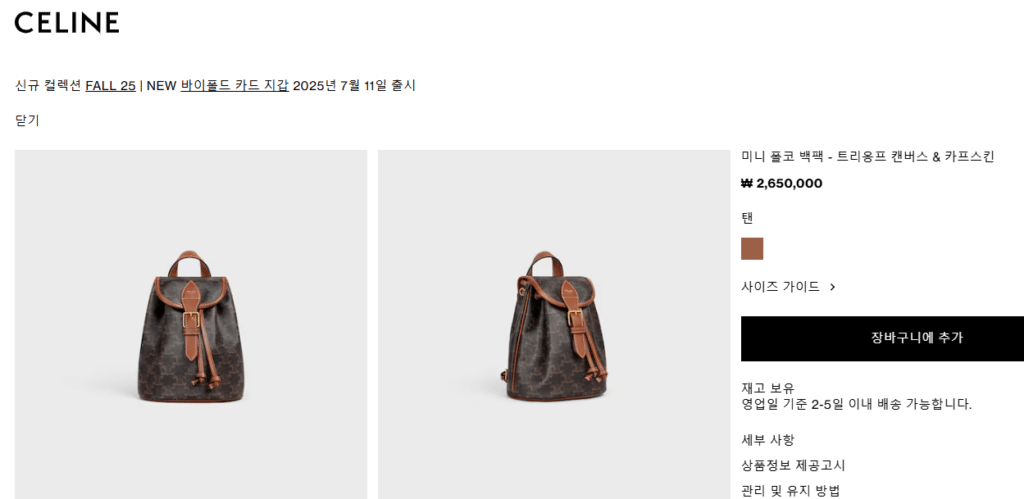The image size is (1024, 499).
Task: Click the 신규 컬렉션 announcement text
Action: [x=48, y=86]
